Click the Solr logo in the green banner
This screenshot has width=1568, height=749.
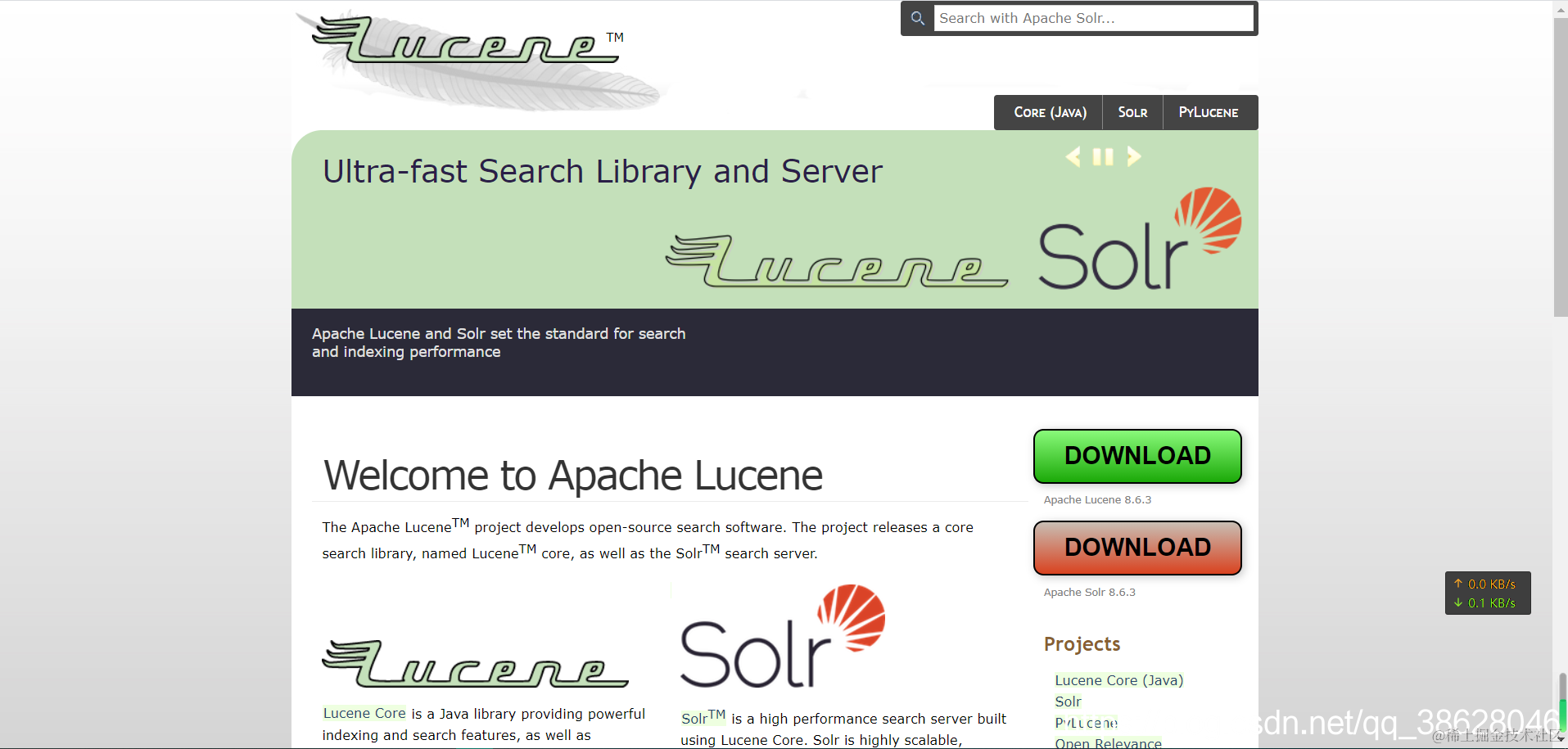1140,239
